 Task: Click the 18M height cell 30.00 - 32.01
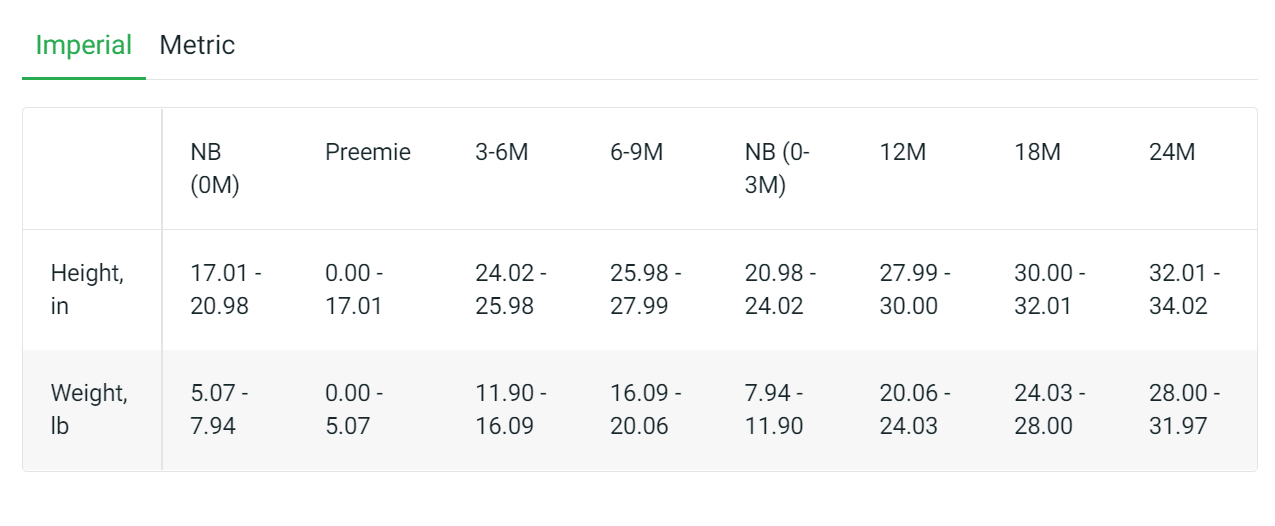click(1050, 289)
